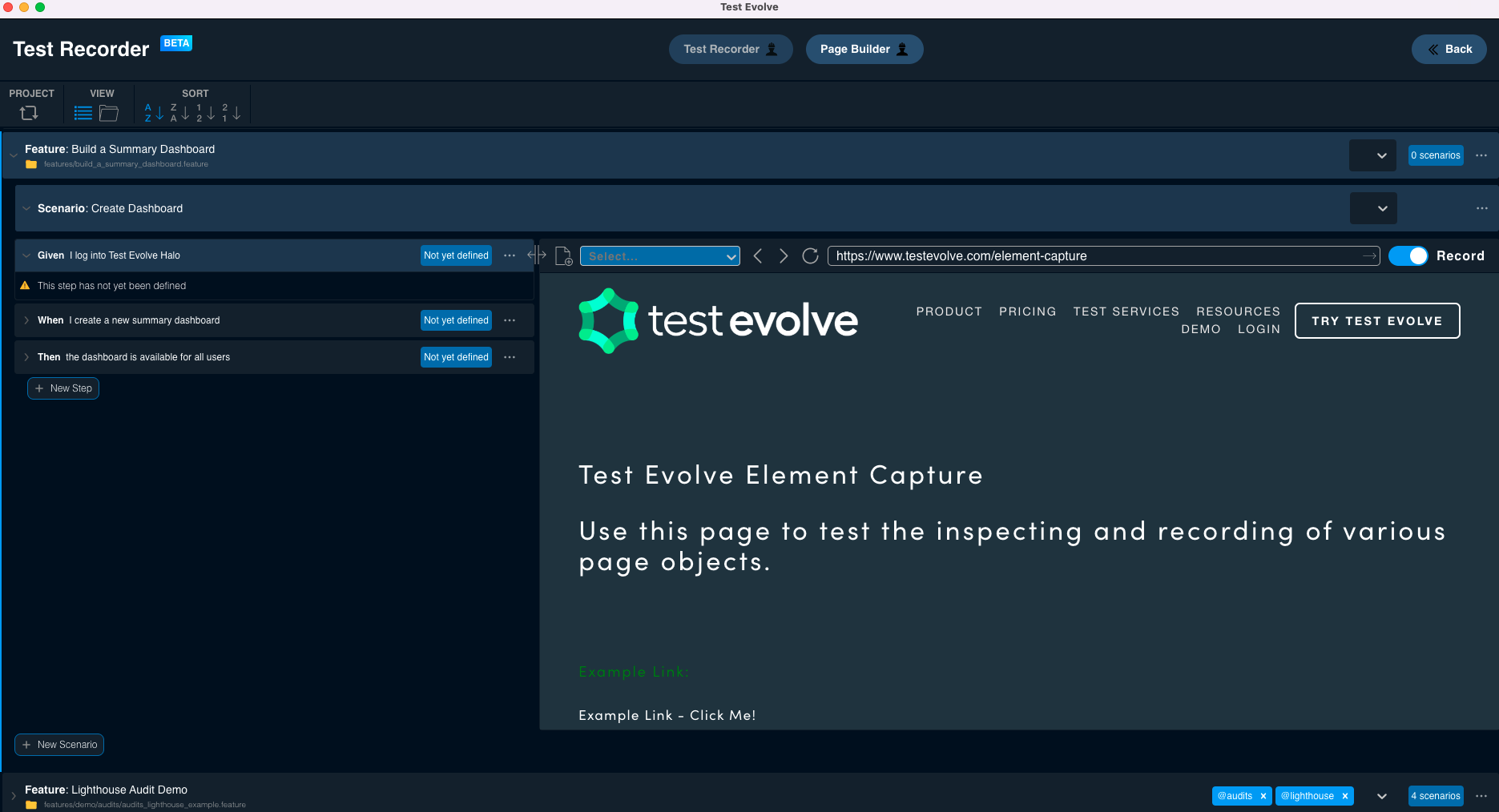The width and height of the screenshot is (1499, 812).
Task: Sort ascending 1 to 2
Action: [x=205, y=113]
